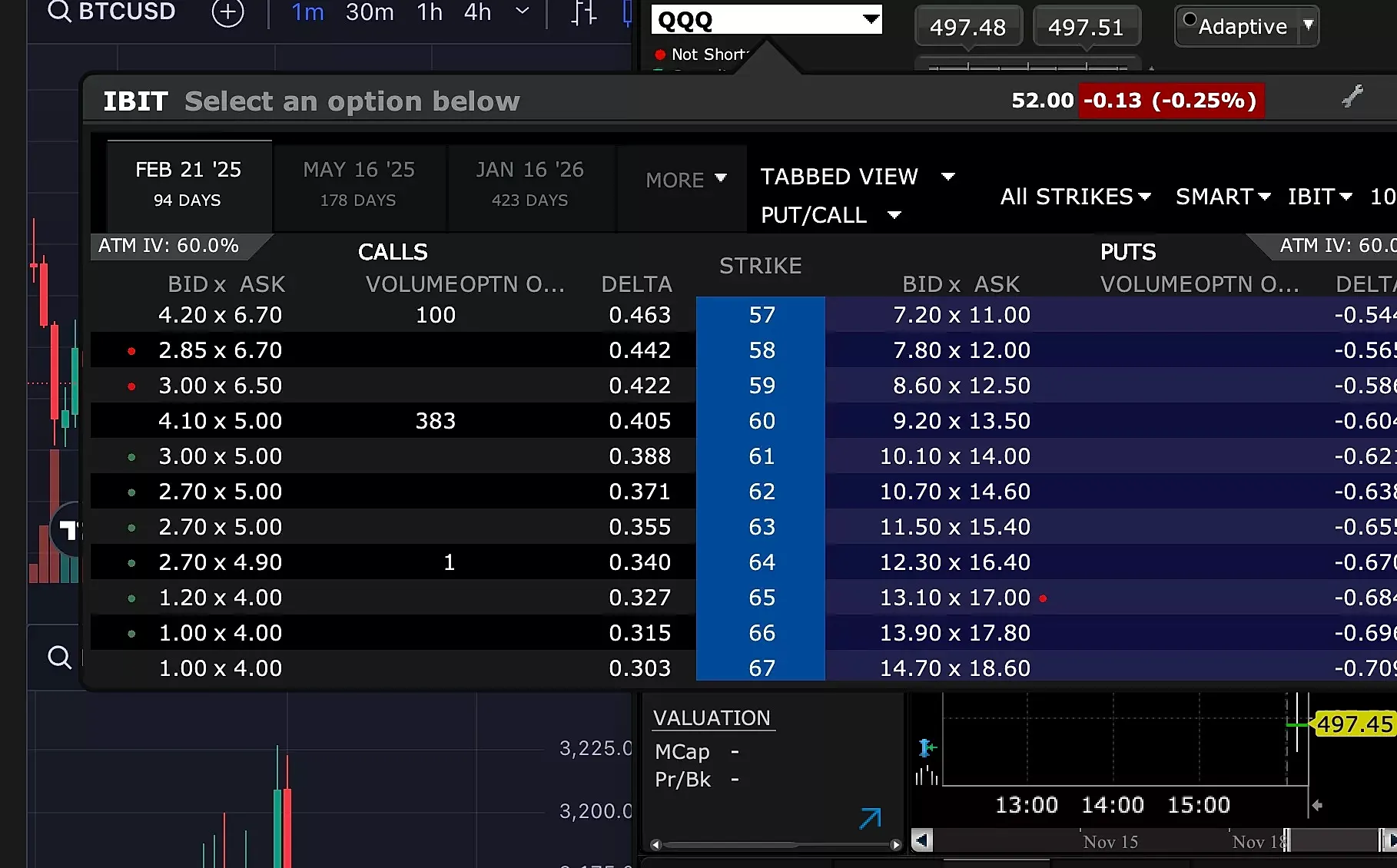Click the range handle near Nov 18 in timeline
Screen dimensions: 1397x868
click(1288, 840)
